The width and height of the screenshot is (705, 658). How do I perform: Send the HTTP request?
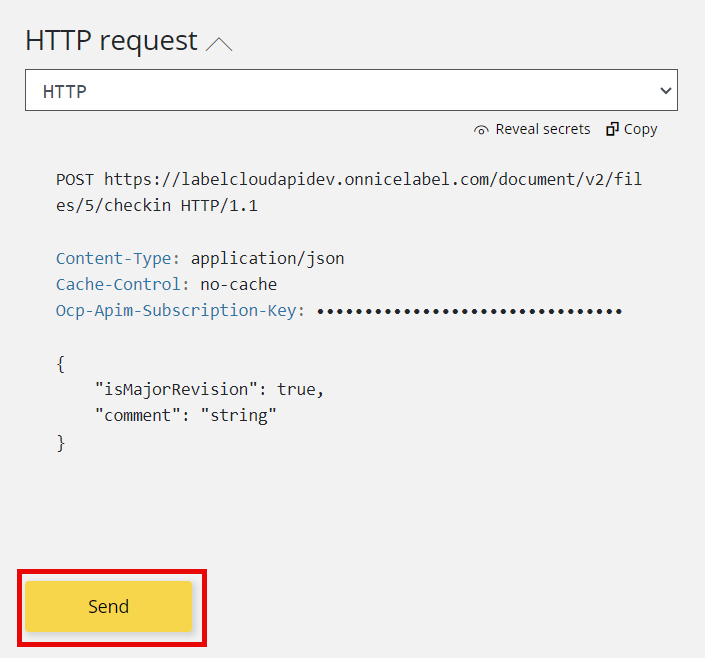108,607
